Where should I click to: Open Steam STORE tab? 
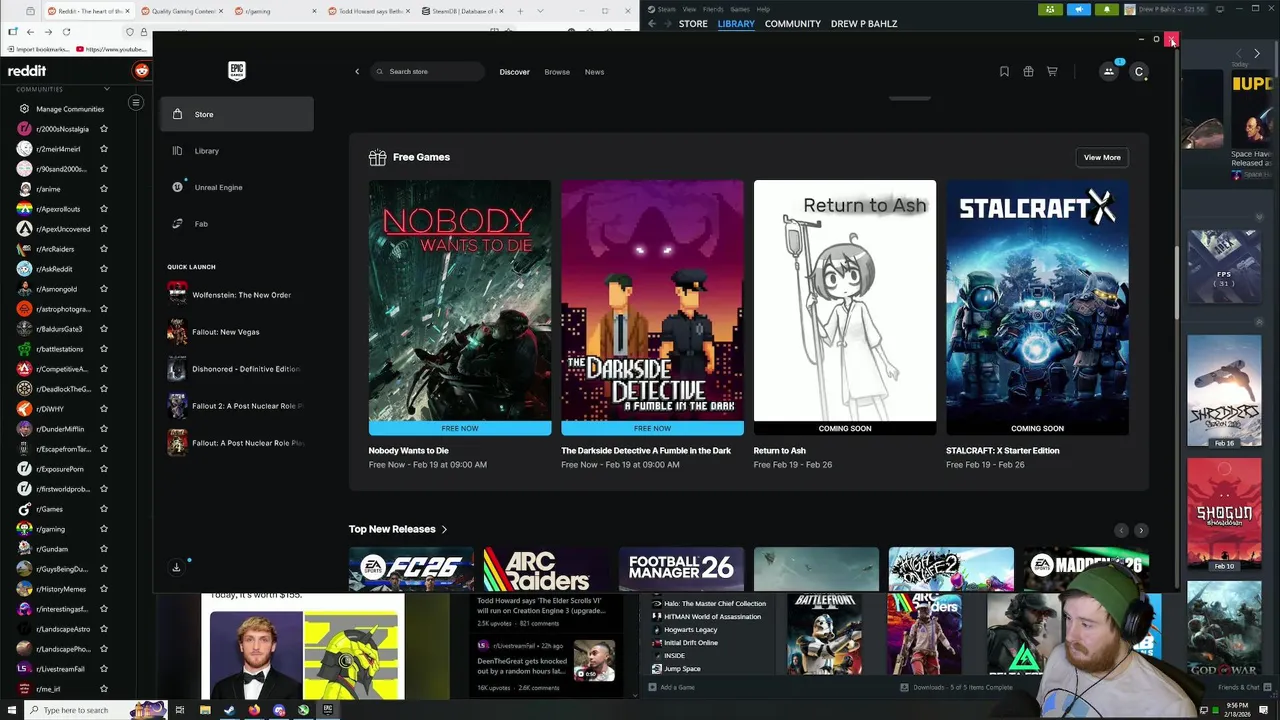[x=693, y=24]
